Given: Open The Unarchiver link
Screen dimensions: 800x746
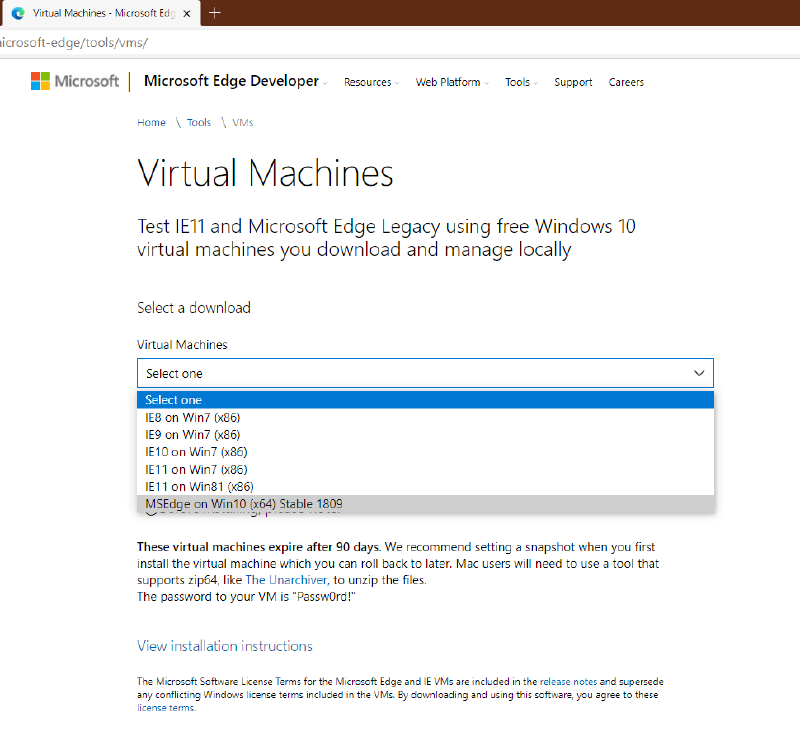Looking at the screenshot, I should pos(286,580).
